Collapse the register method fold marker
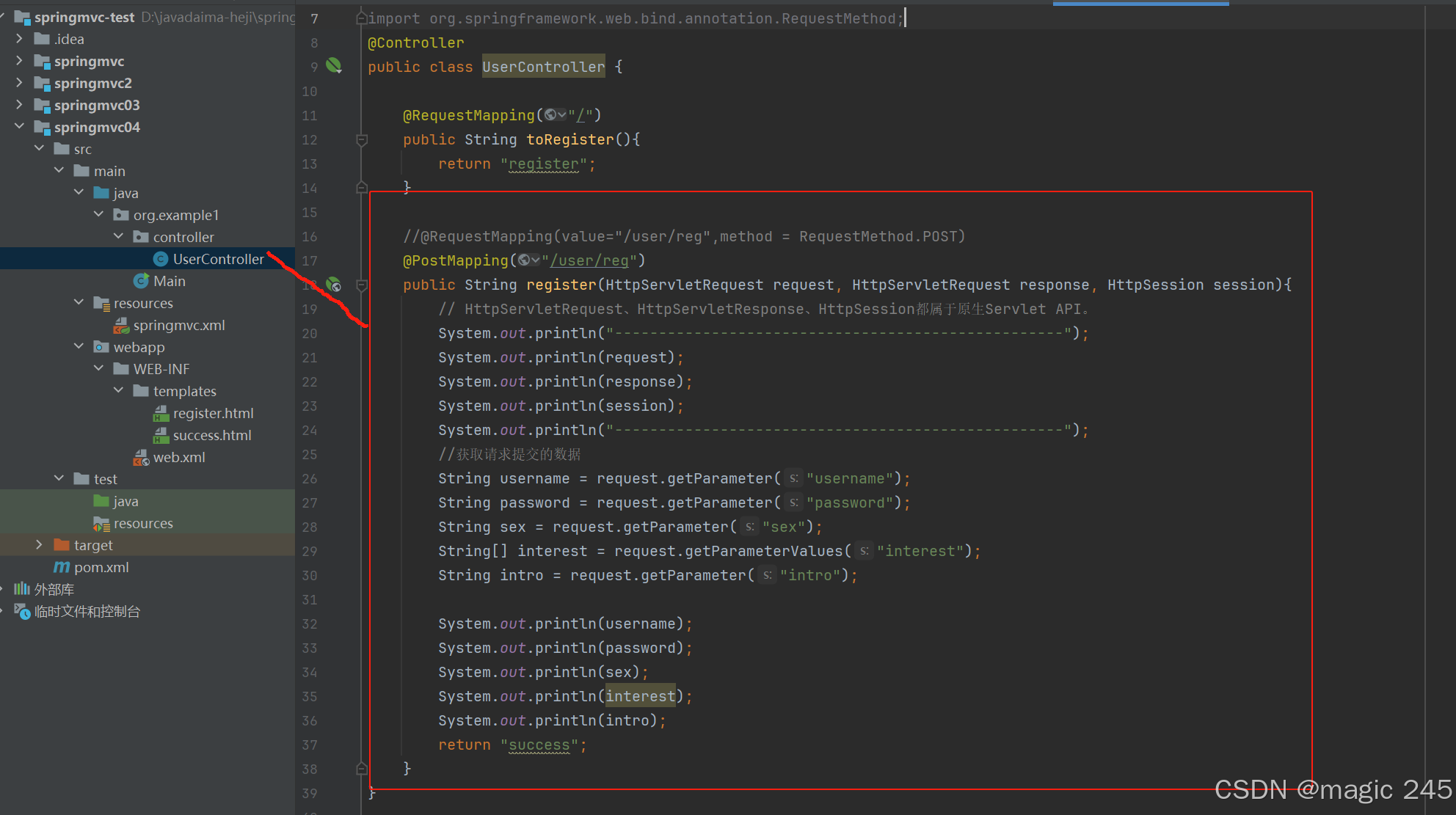Image resolution: width=1456 pixels, height=815 pixels. point(362,285)
